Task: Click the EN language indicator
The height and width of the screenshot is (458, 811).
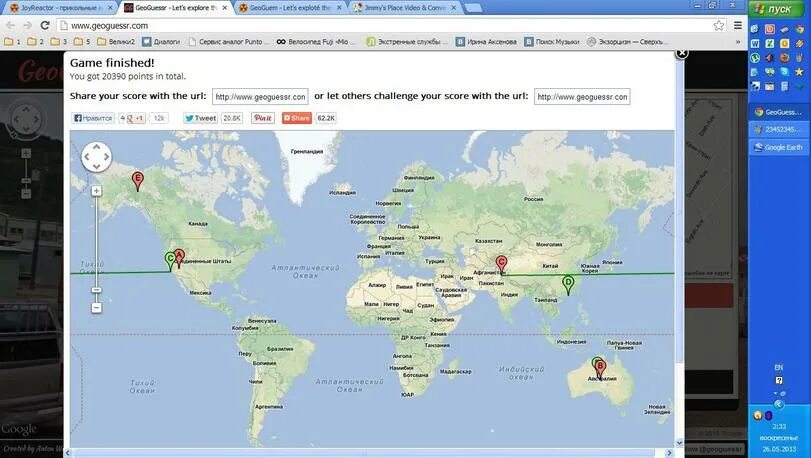Action: pos(778,368)
